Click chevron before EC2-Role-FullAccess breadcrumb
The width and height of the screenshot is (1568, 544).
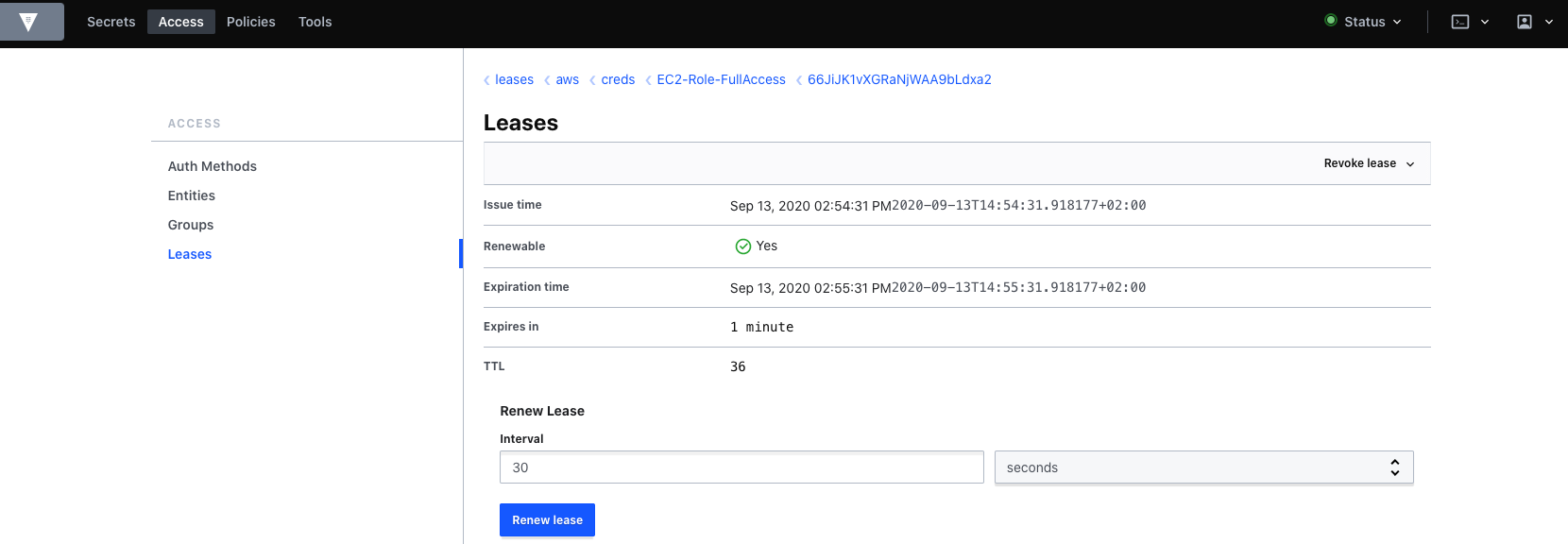[x=649, y=80]
